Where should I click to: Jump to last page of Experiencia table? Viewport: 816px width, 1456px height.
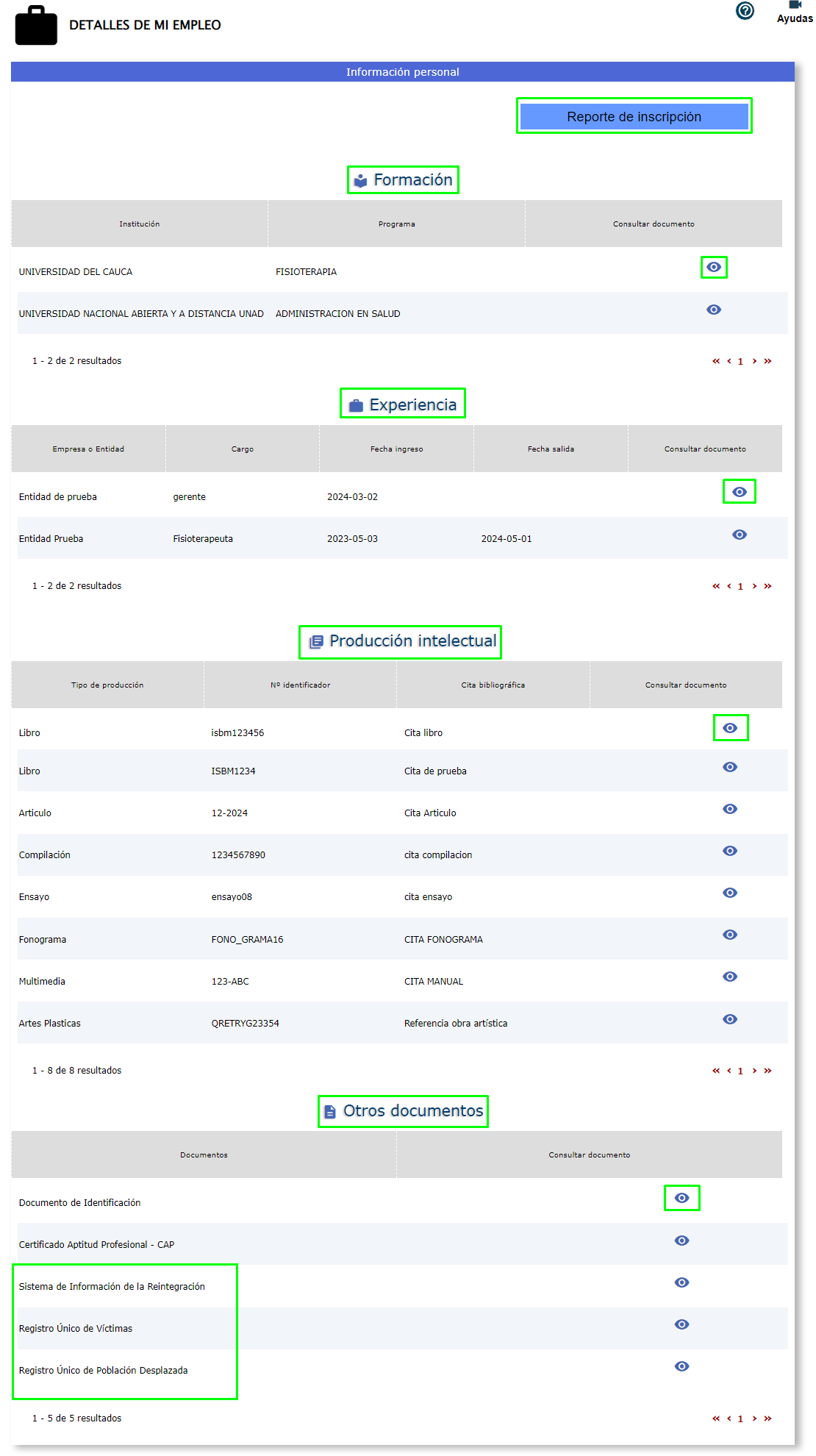click(x=767, y=586)
